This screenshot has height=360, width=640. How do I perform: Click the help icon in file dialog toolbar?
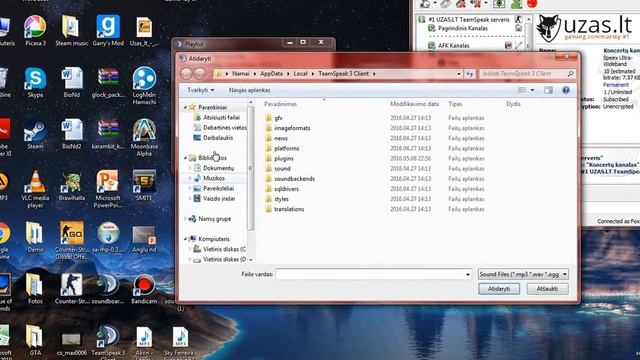[566, 90]
